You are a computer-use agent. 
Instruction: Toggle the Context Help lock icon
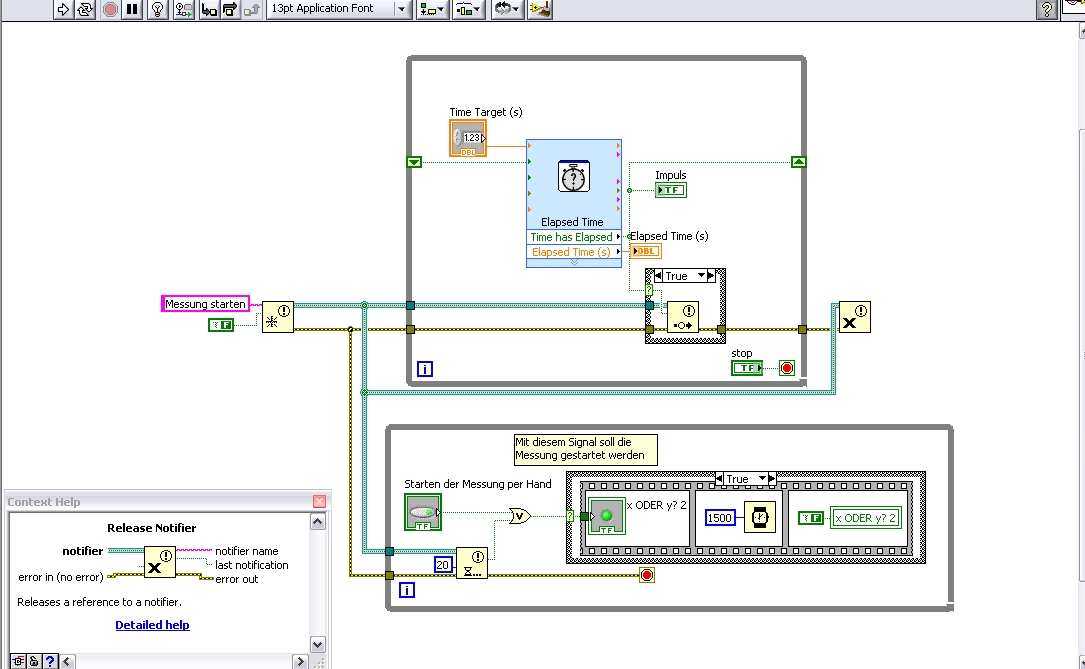pos(33,661)
